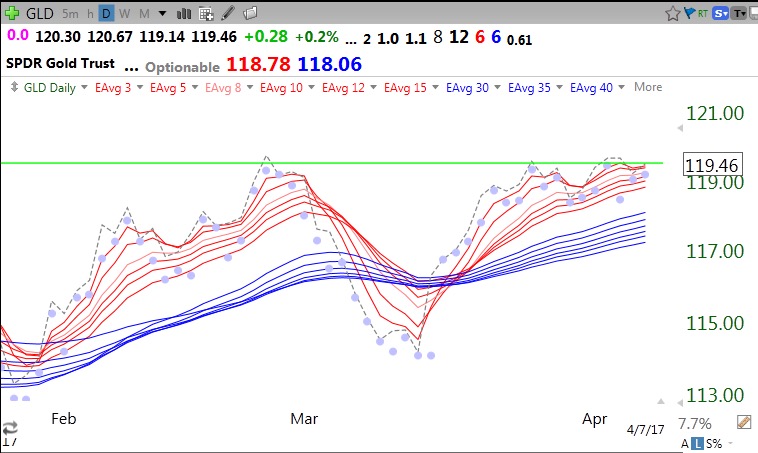Expand the EAvg 30 dropdown arrow

(497, 88)
